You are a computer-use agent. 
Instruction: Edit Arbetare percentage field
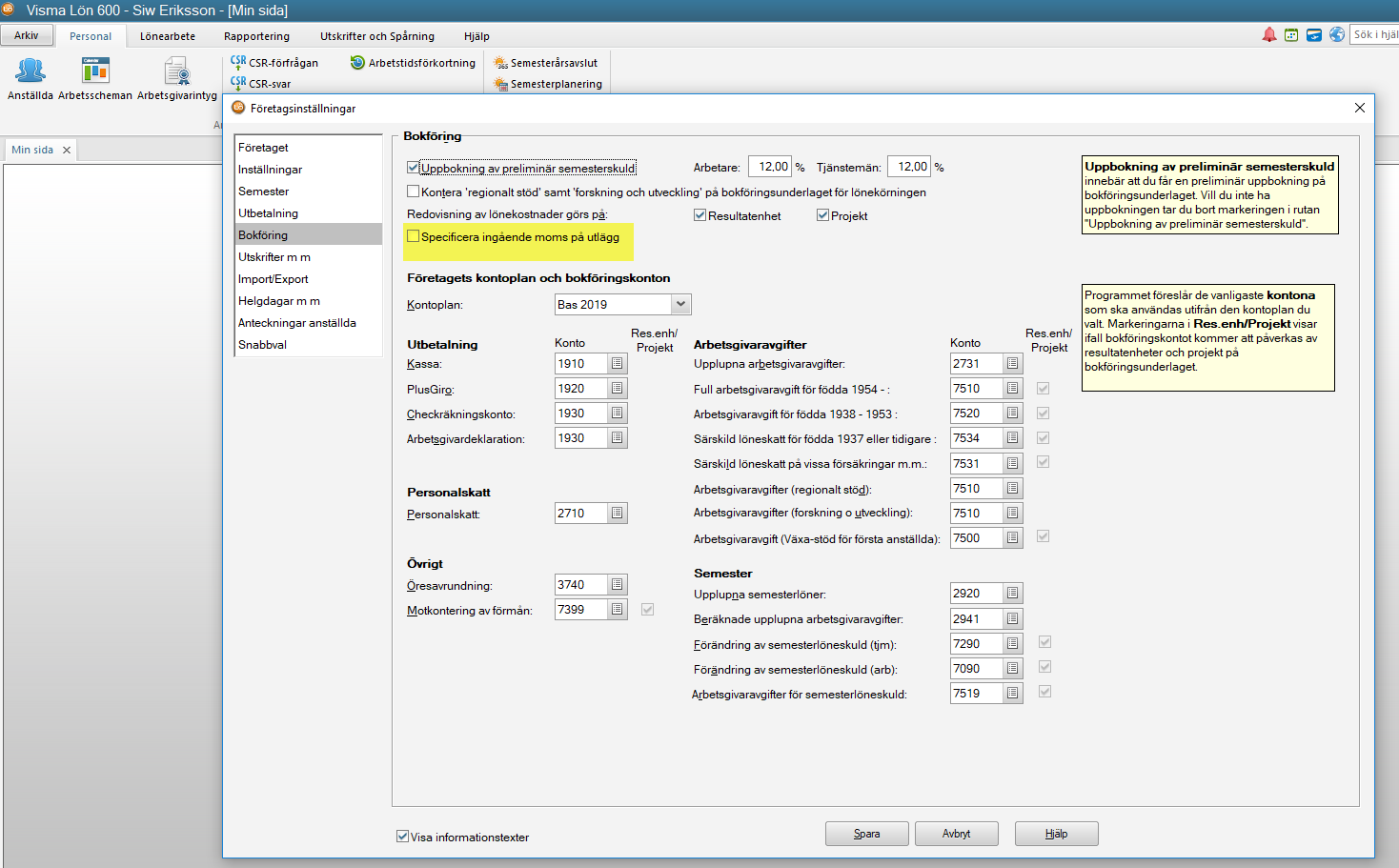click(x=770, y=167)
